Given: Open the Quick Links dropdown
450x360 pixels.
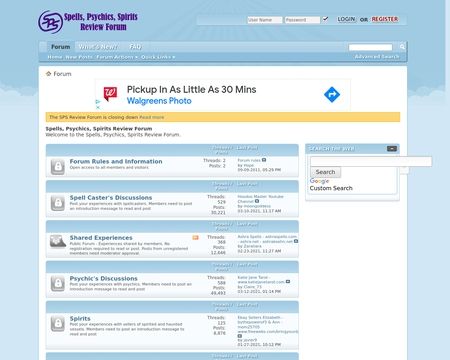Looking at the screenshot, I should 158,57.
